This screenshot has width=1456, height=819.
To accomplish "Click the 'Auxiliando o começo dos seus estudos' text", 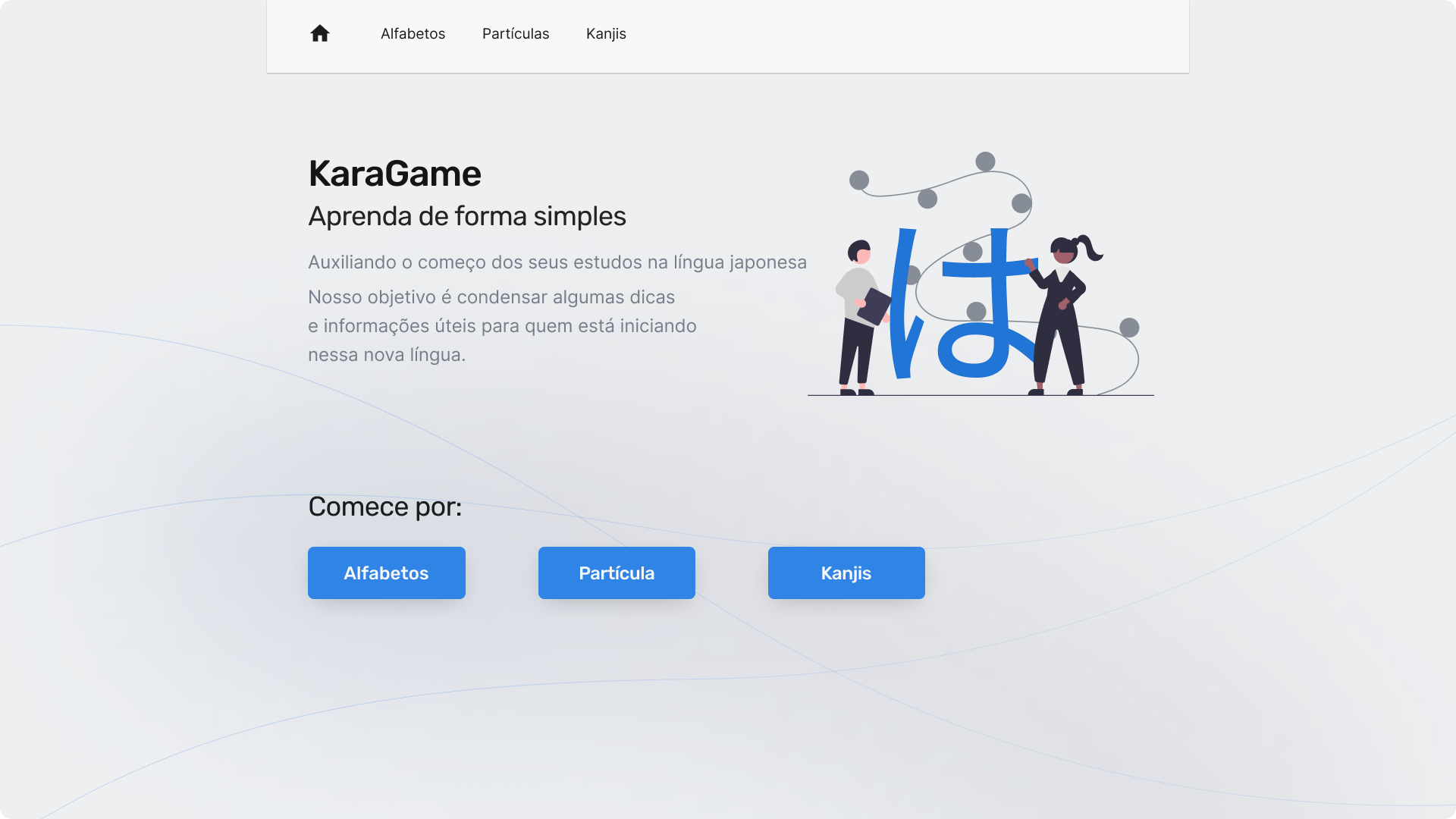I will 557,262.
